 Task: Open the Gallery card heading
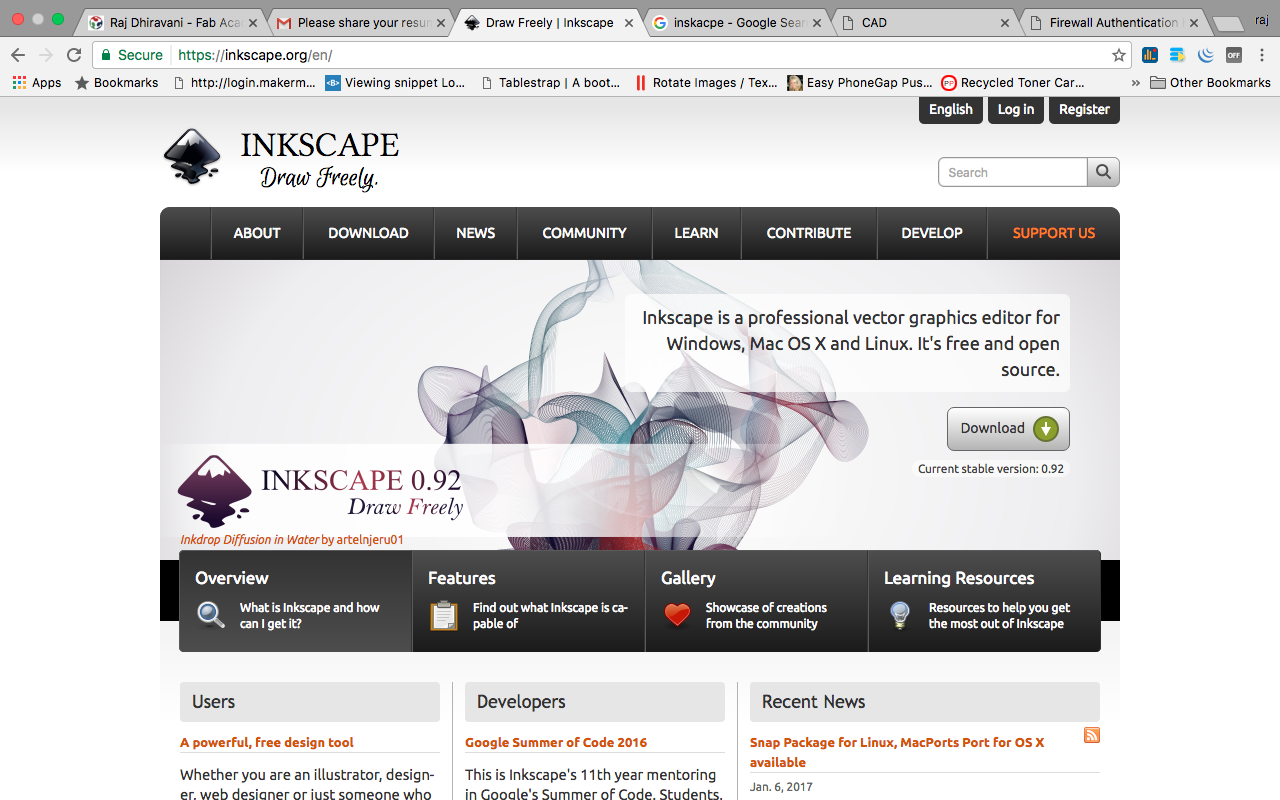point(688,578)
